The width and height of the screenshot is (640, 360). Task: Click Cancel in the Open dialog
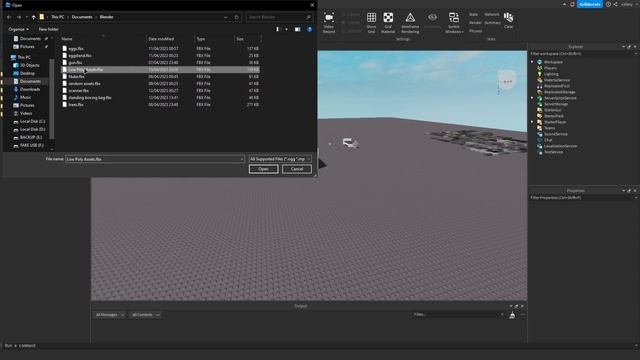(297, 169)
